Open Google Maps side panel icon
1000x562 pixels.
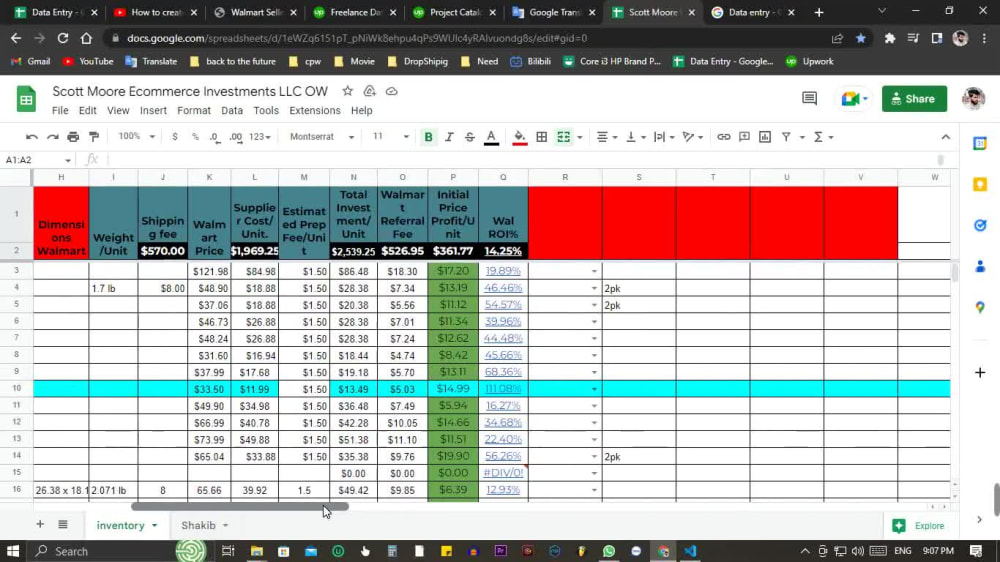point(980,307)
